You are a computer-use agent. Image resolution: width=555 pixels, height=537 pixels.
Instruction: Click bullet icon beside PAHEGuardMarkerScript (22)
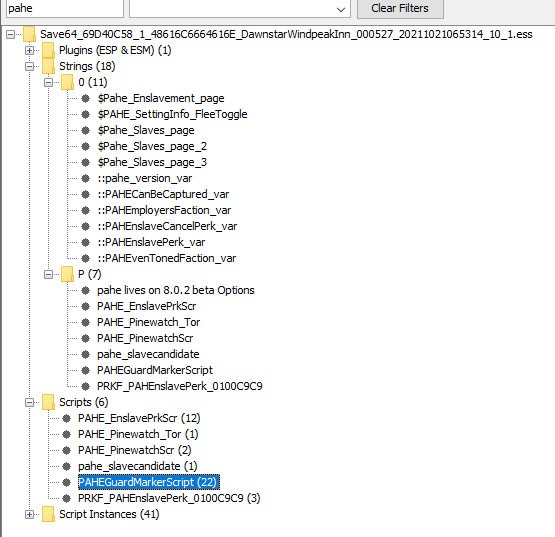click(66, 482)
